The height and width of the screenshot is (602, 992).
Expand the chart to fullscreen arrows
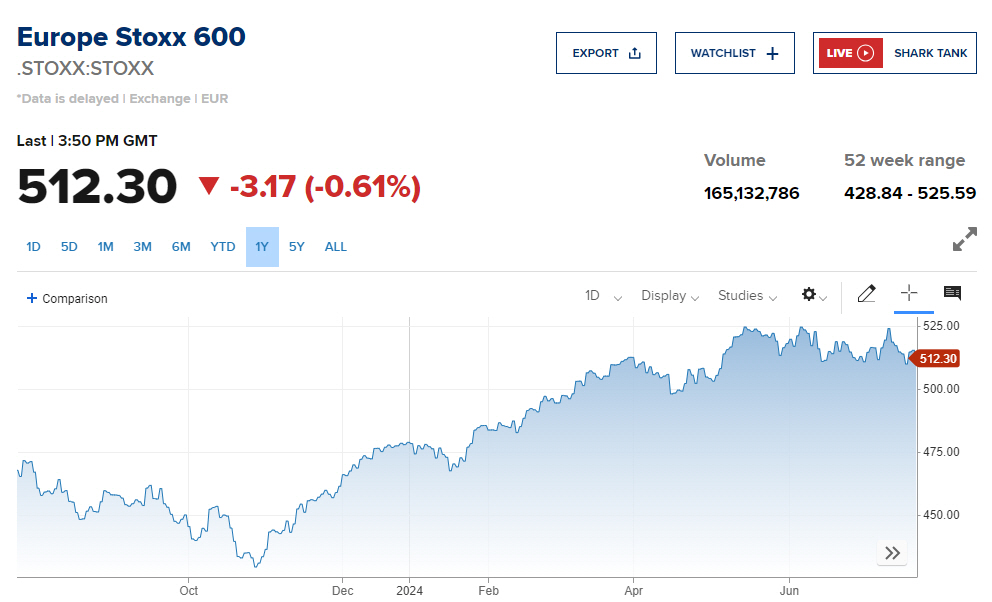point(963,239)
